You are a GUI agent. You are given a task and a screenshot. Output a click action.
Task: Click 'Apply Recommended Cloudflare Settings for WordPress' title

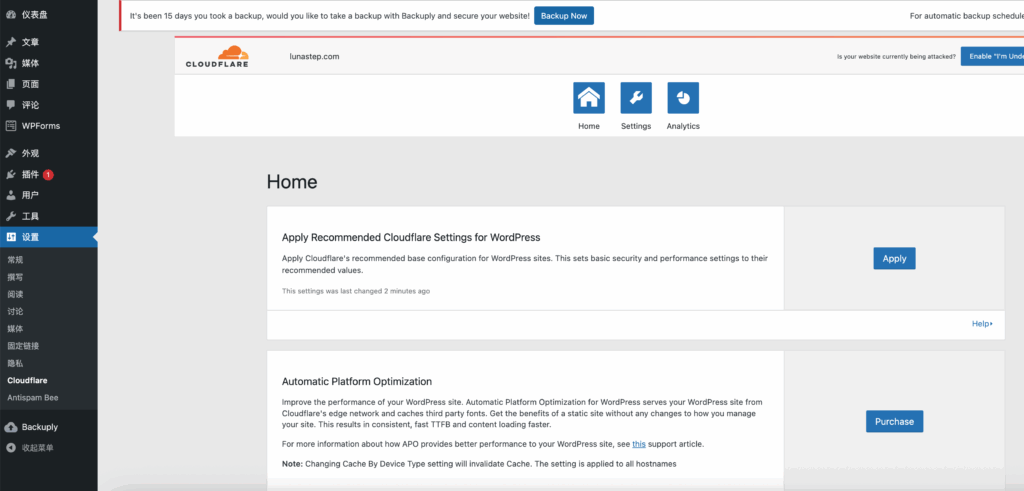[x=411, y=237]
